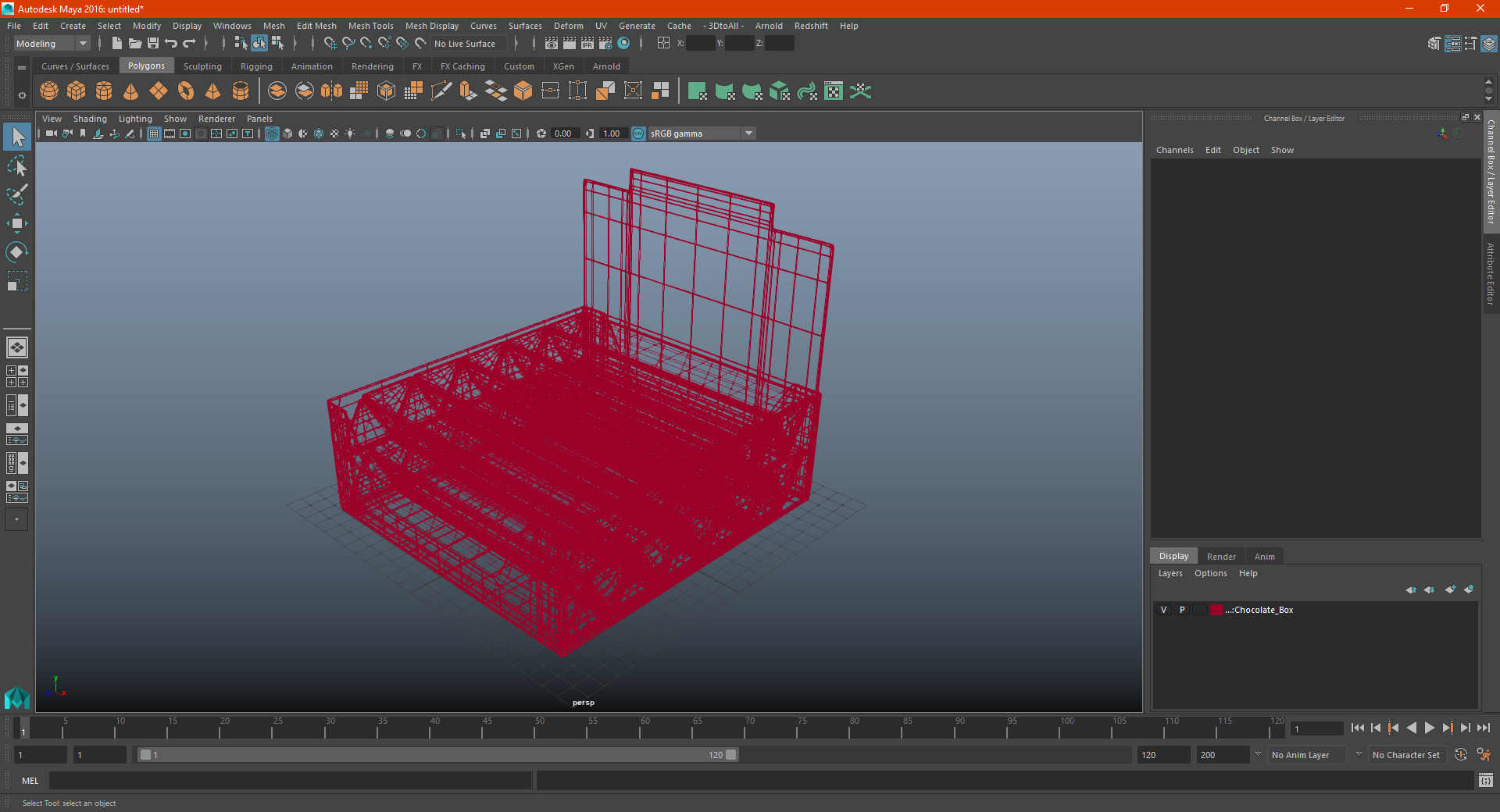Image resolution: width=1500 pixels, height=812 pixels.
Task: Open the viewport Shading menu
Action: 90,119
